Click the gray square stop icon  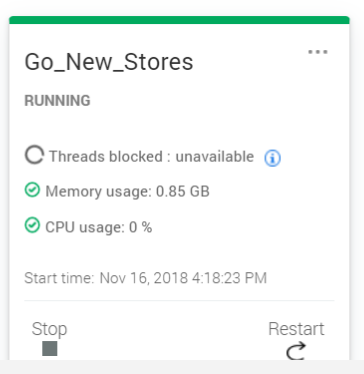(x=50, y=348)
